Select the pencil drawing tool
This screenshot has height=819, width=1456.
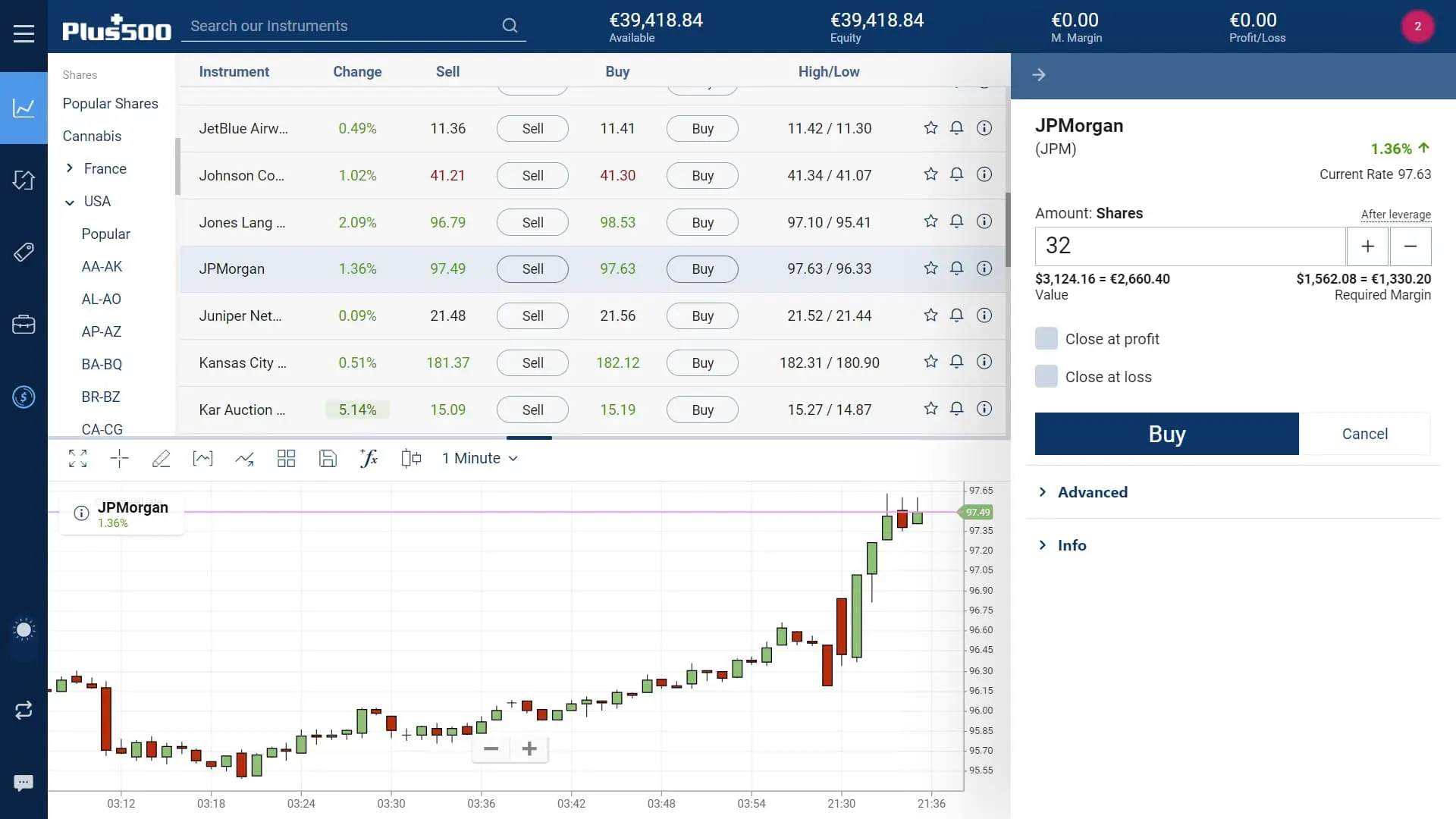161,458
